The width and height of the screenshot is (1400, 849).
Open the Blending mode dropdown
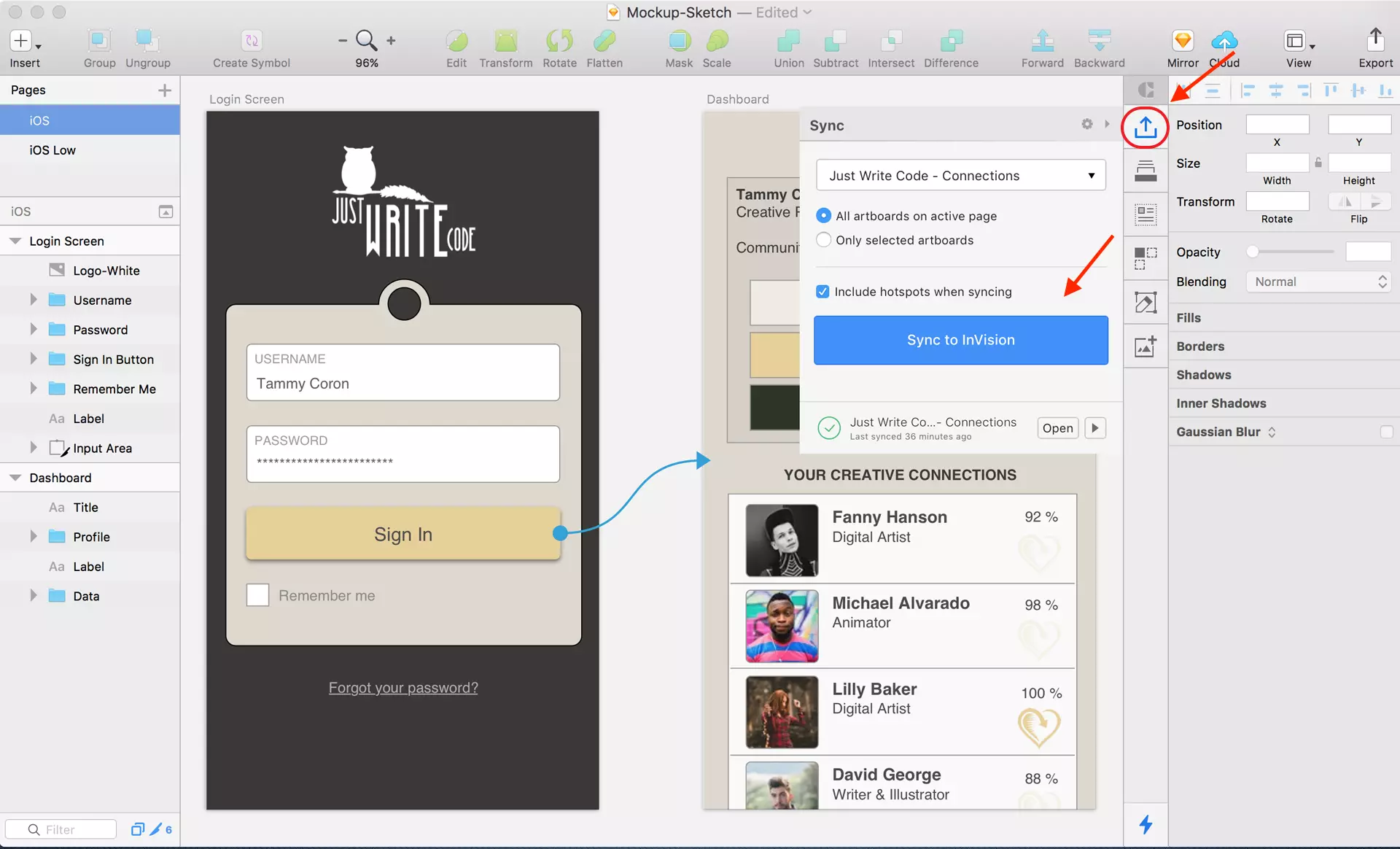click(1318, 282)
